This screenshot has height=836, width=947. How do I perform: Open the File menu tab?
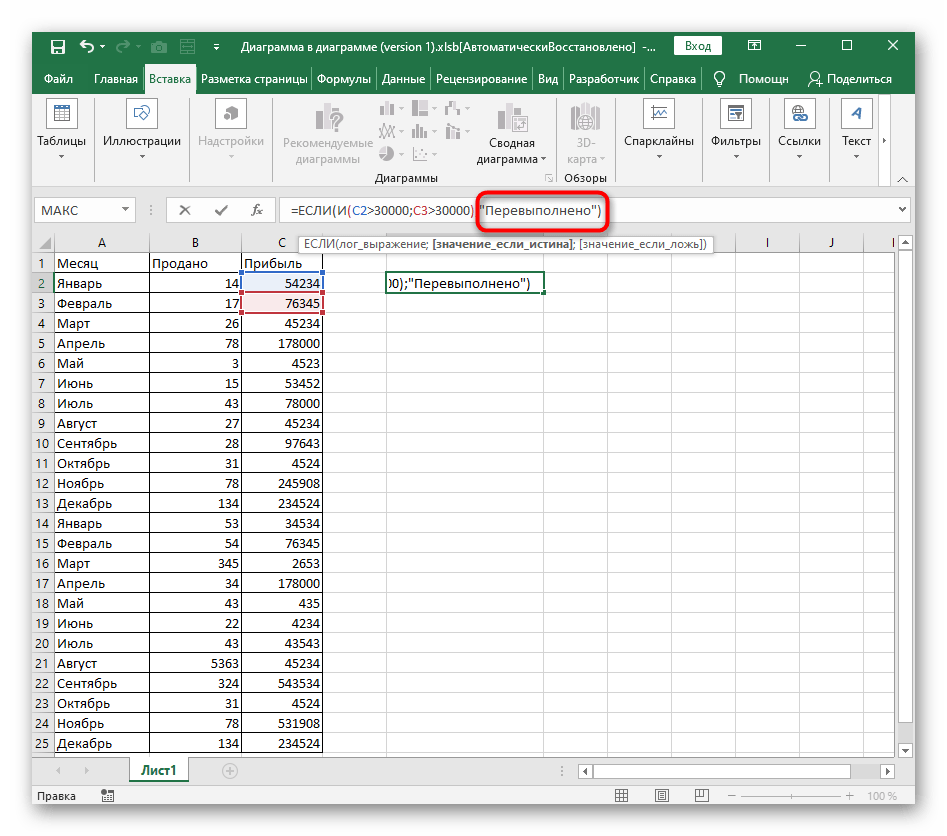pos(58,79)
